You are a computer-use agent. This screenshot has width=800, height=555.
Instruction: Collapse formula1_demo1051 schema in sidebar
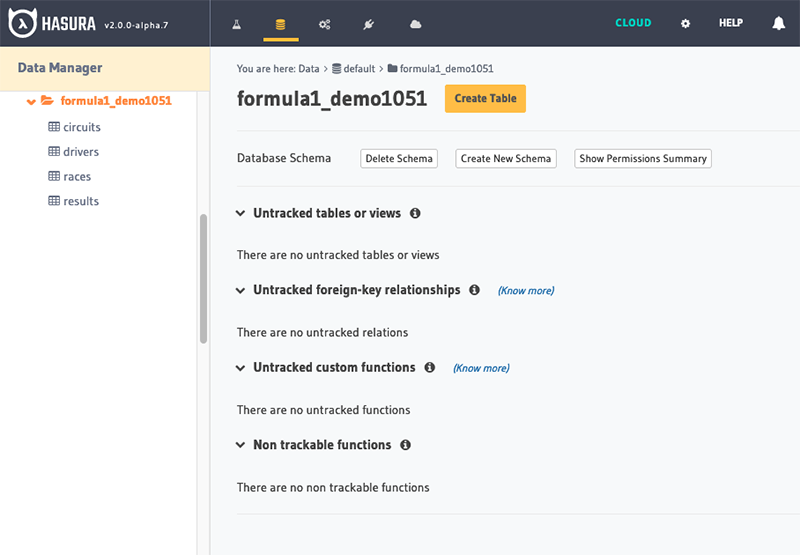[31, 102]
